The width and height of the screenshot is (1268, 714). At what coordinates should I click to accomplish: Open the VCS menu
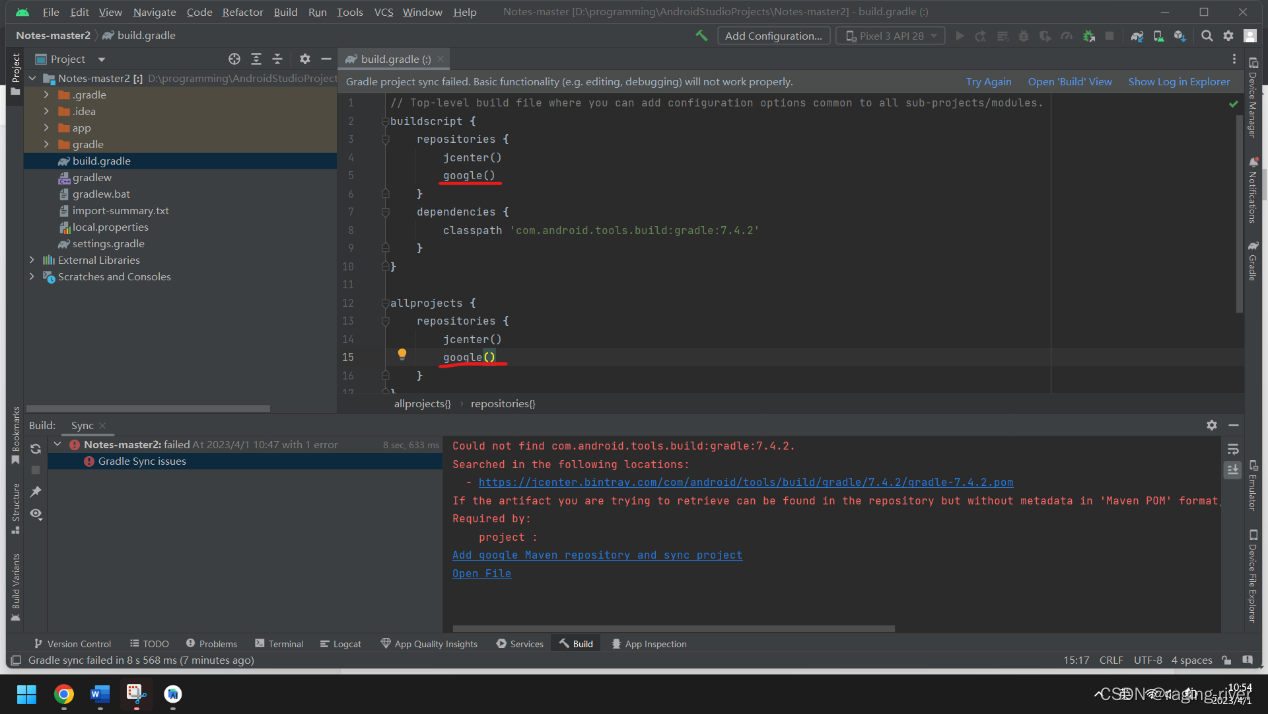coord(383,12)
